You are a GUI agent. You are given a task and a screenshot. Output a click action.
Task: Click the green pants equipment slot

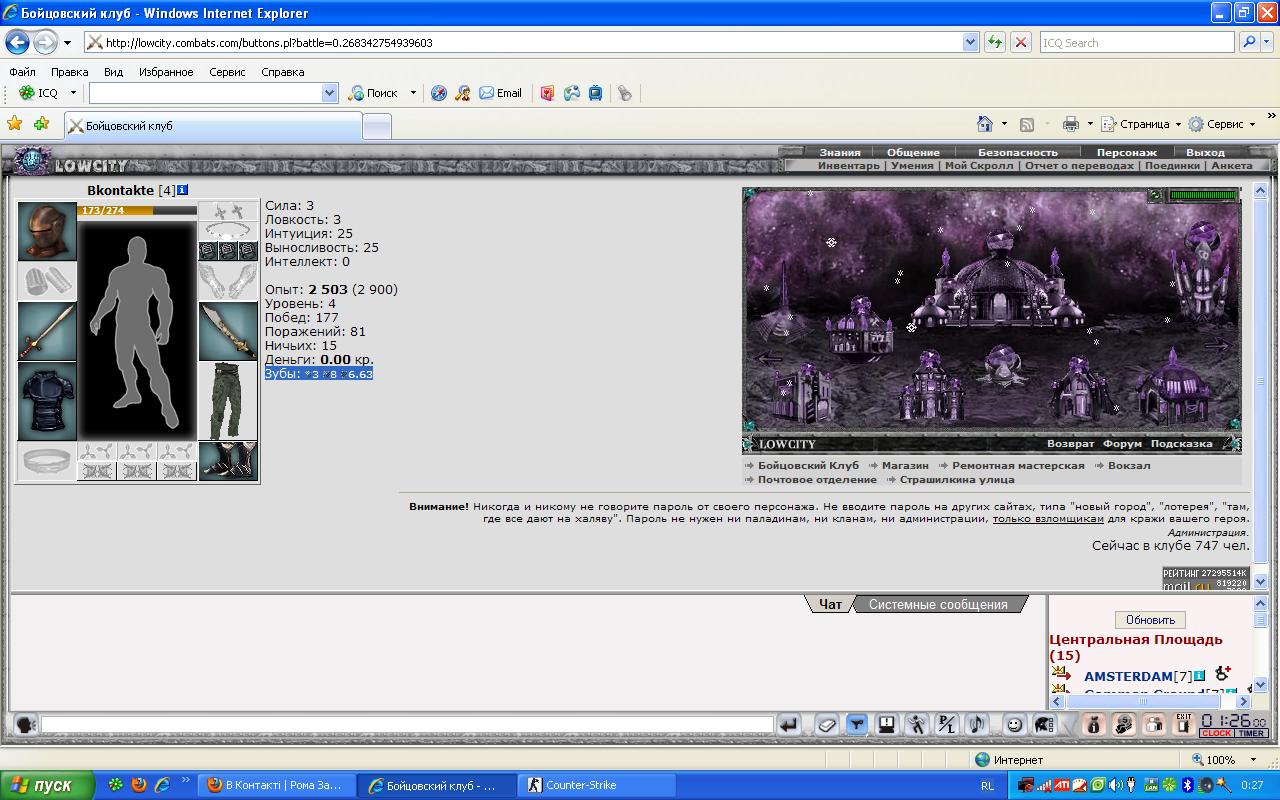tap(228, 401)
